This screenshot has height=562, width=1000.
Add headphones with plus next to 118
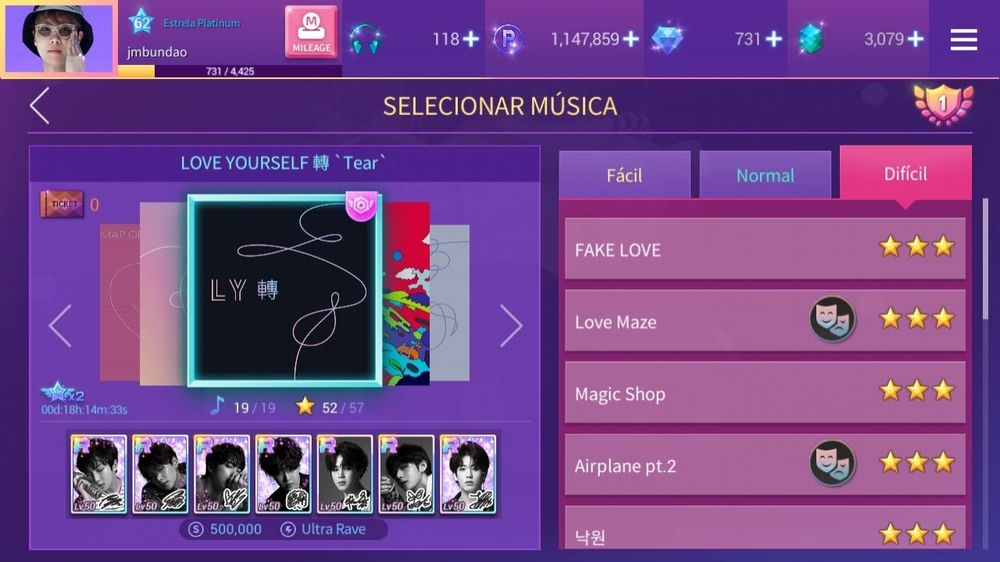pyautogui.click(x=471, y=40)
